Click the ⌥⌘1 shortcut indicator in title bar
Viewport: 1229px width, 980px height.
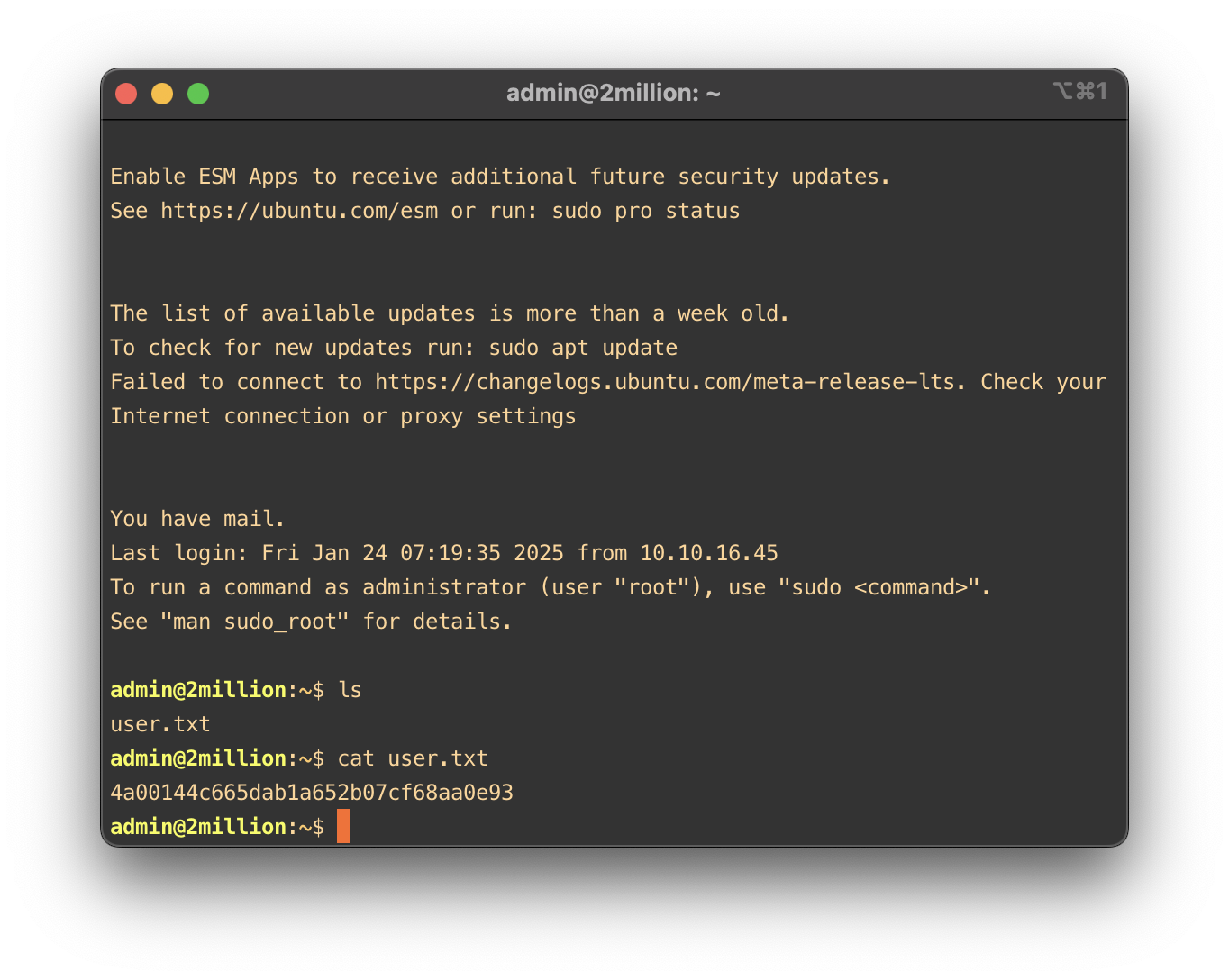[x=1079, y=92]
